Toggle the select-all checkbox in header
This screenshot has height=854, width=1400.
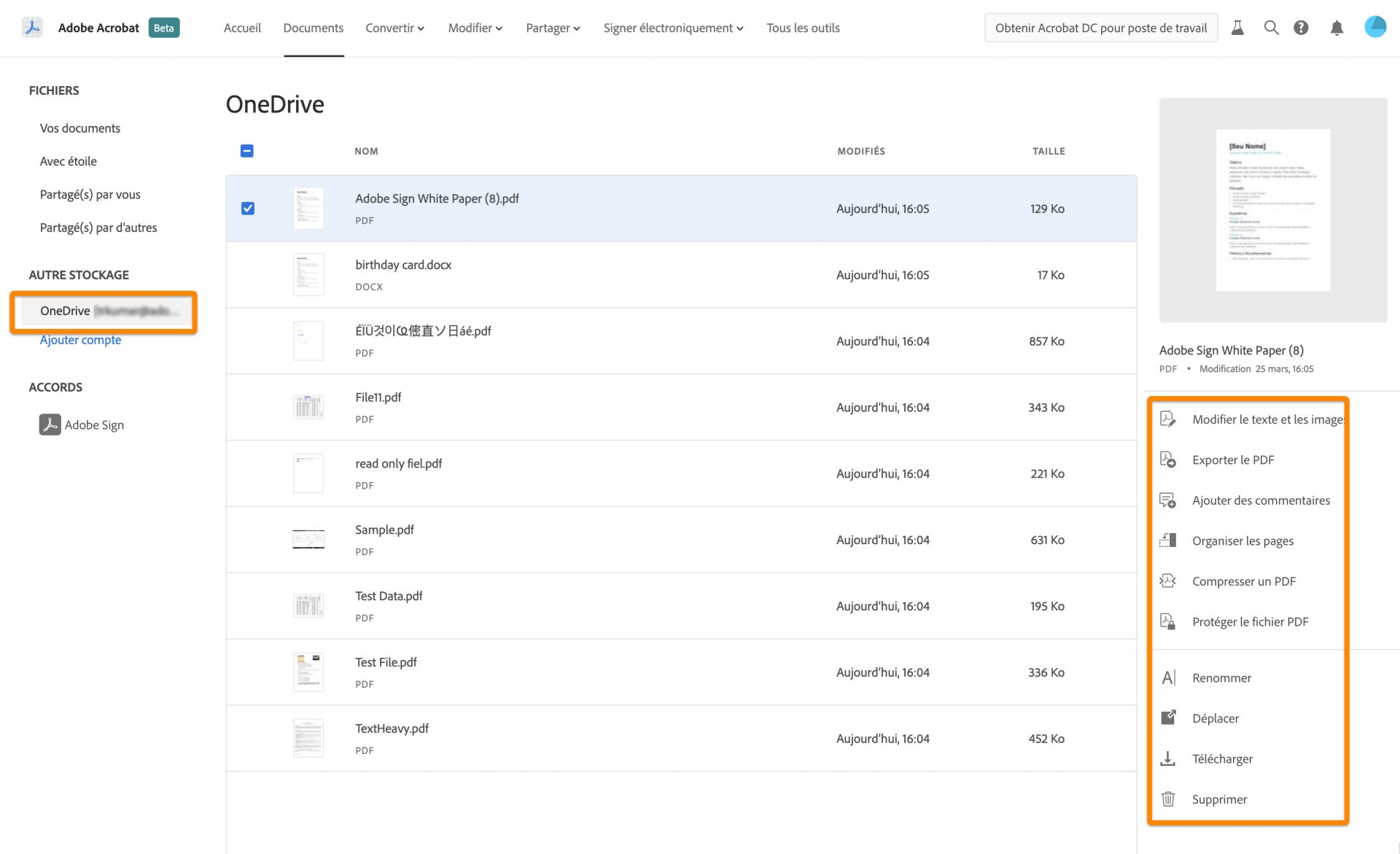pyautogui.click(x=247, y=151)
